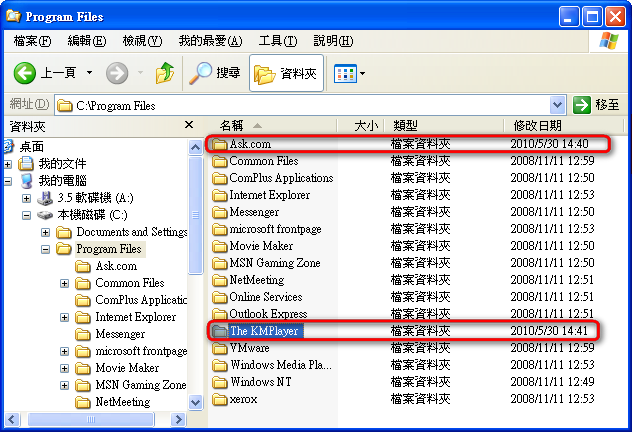Viewport: 632px width, 432px height.
Task: Sort by Size (大小) column header
Action: coord(360,126)
